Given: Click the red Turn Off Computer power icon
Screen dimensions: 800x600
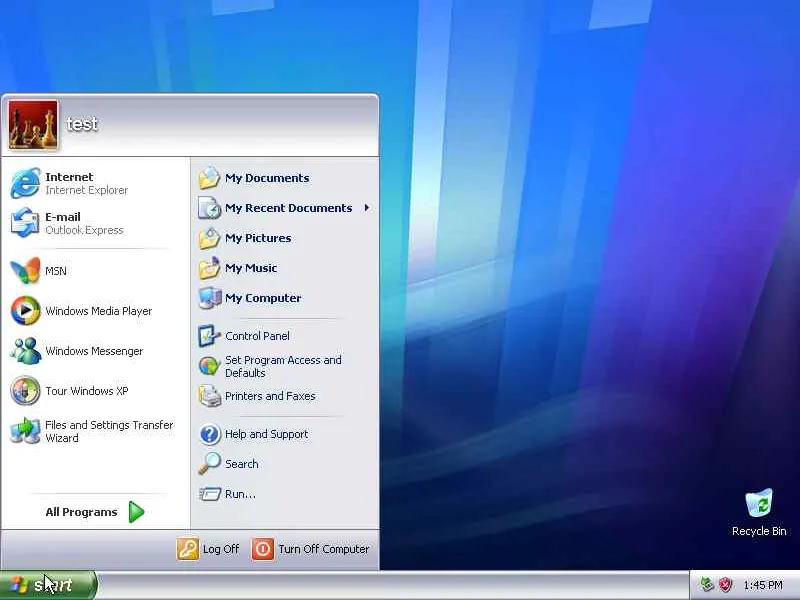Looking at the screenshot, I should point(263,549).
